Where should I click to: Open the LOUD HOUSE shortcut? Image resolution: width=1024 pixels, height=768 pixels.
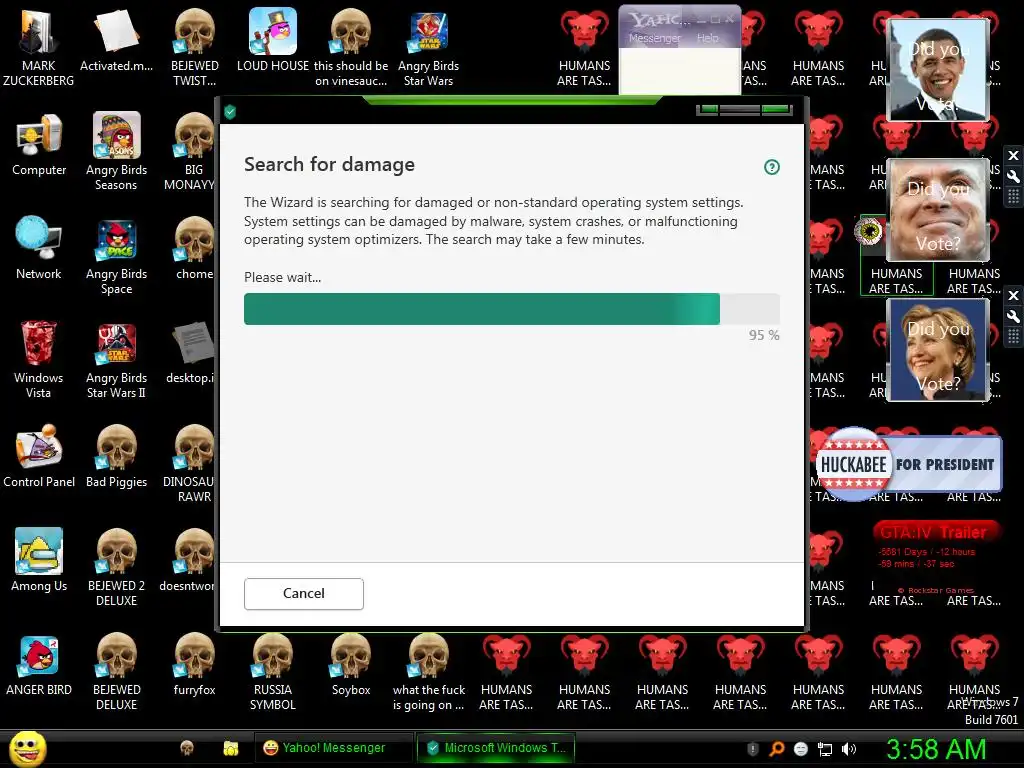pyautogui.click(x=273, y=40)
